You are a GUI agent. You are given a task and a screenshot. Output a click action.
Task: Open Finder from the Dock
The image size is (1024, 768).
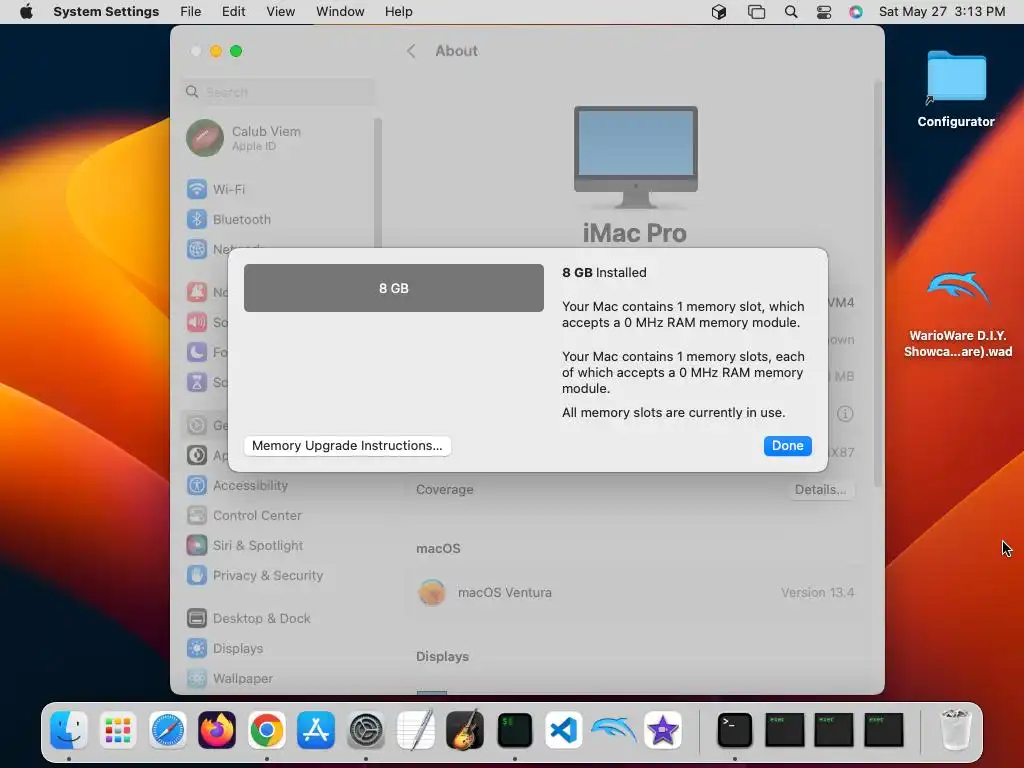point(69,730)
